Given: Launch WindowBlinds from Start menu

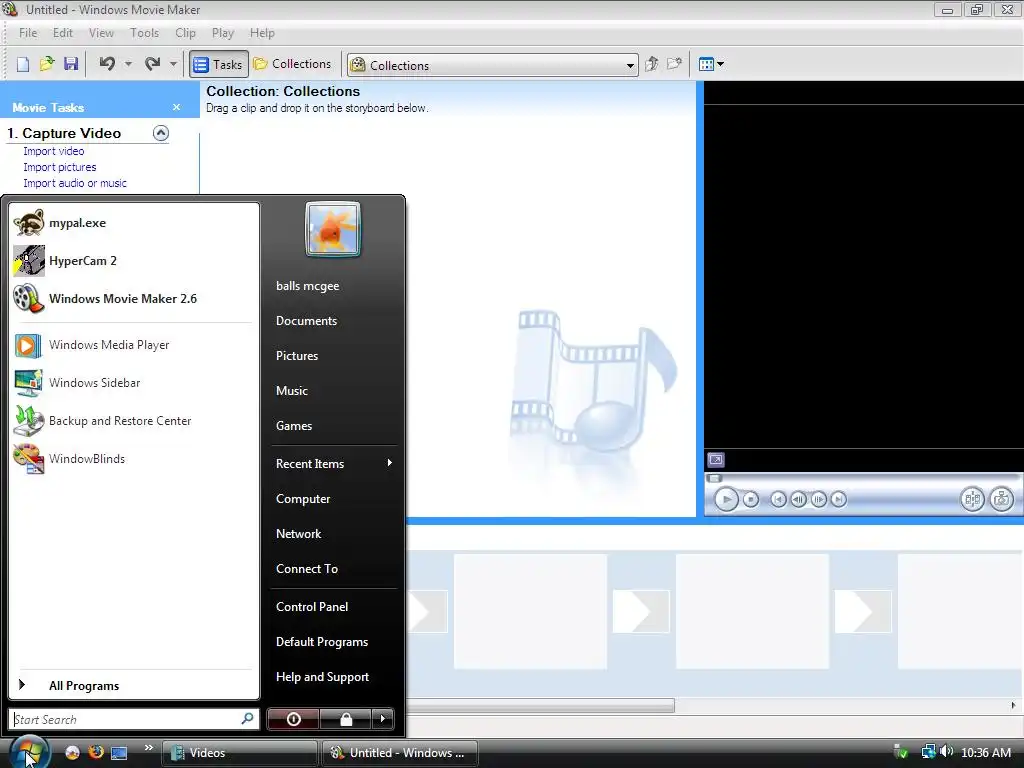Looking at the screenshot, I should click(133, 458).
